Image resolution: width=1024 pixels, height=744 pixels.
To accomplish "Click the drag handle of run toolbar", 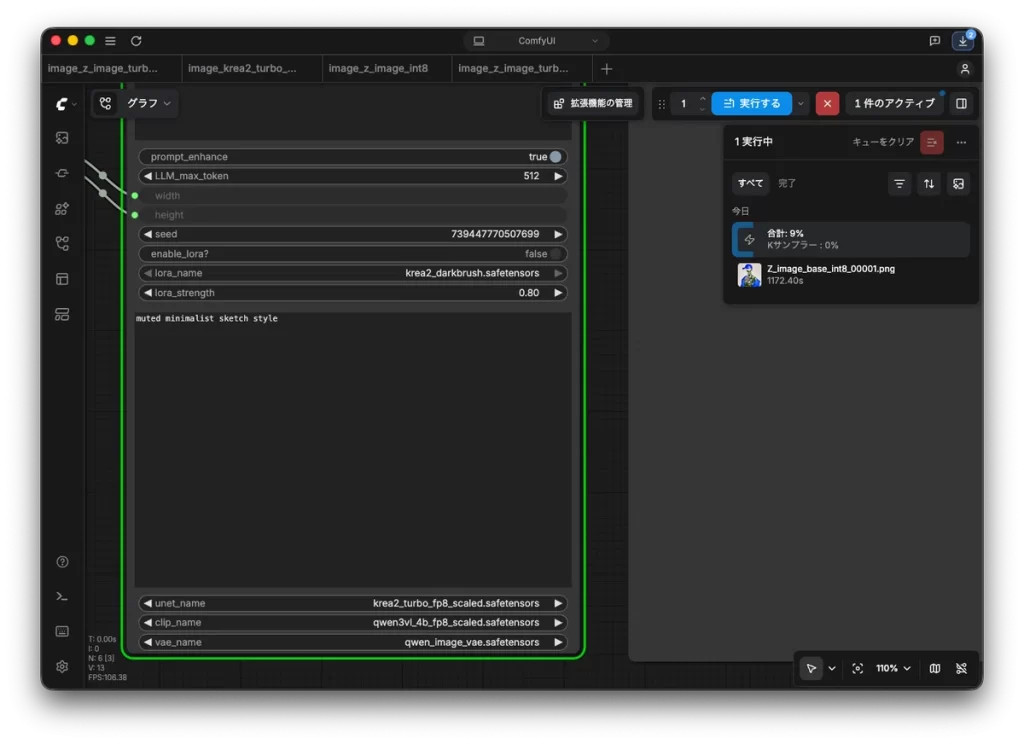I will [662, 104].
